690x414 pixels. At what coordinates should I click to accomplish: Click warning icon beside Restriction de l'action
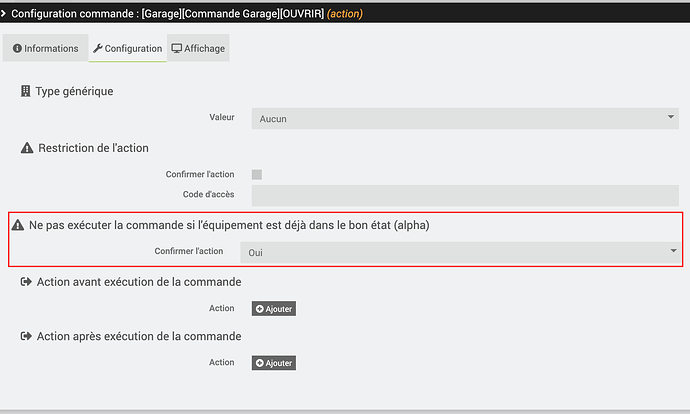27,148
